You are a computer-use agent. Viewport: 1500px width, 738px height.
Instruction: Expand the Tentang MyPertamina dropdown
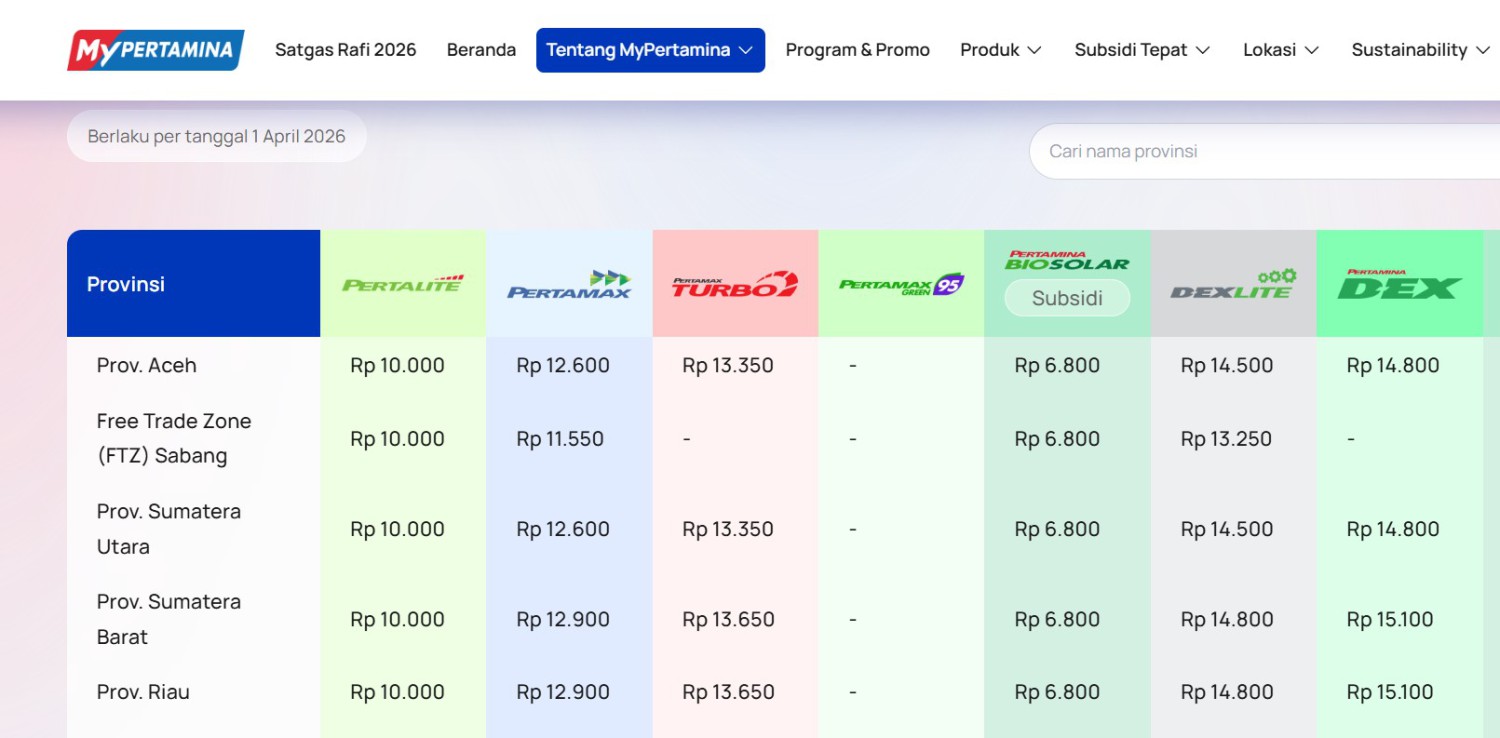click(x=650, y=50)
